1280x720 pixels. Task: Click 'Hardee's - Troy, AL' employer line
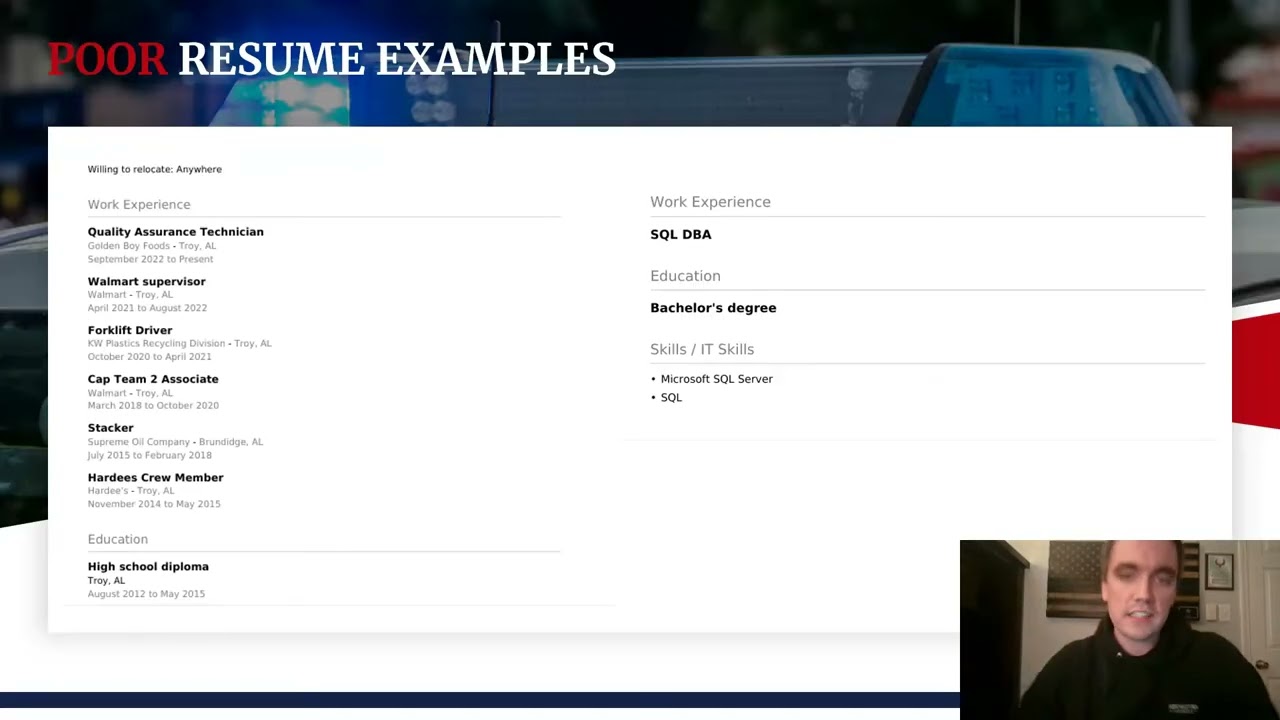tap(131, 491)
